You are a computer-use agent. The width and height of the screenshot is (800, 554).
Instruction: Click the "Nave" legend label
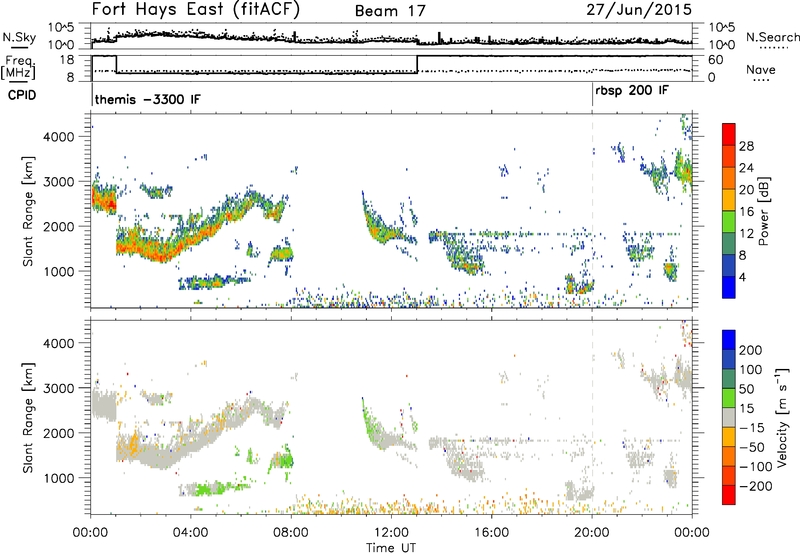[x=761, y=69]
